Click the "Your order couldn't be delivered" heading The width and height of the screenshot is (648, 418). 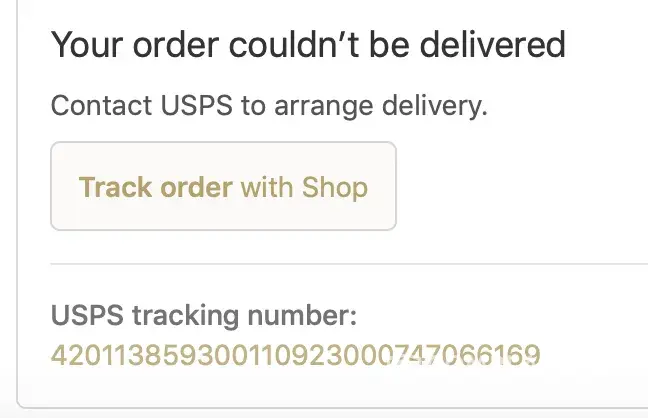click(x=308, y=44)
